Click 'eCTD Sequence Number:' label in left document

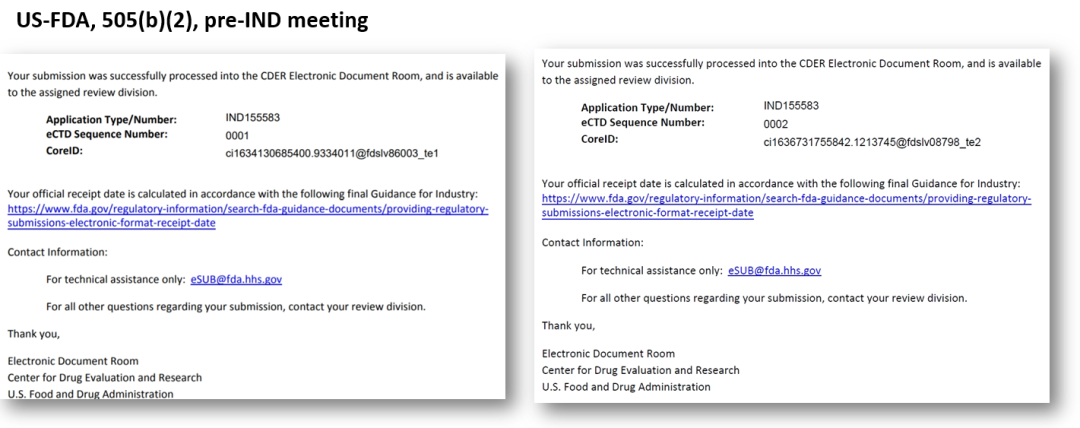coord(107,134)
